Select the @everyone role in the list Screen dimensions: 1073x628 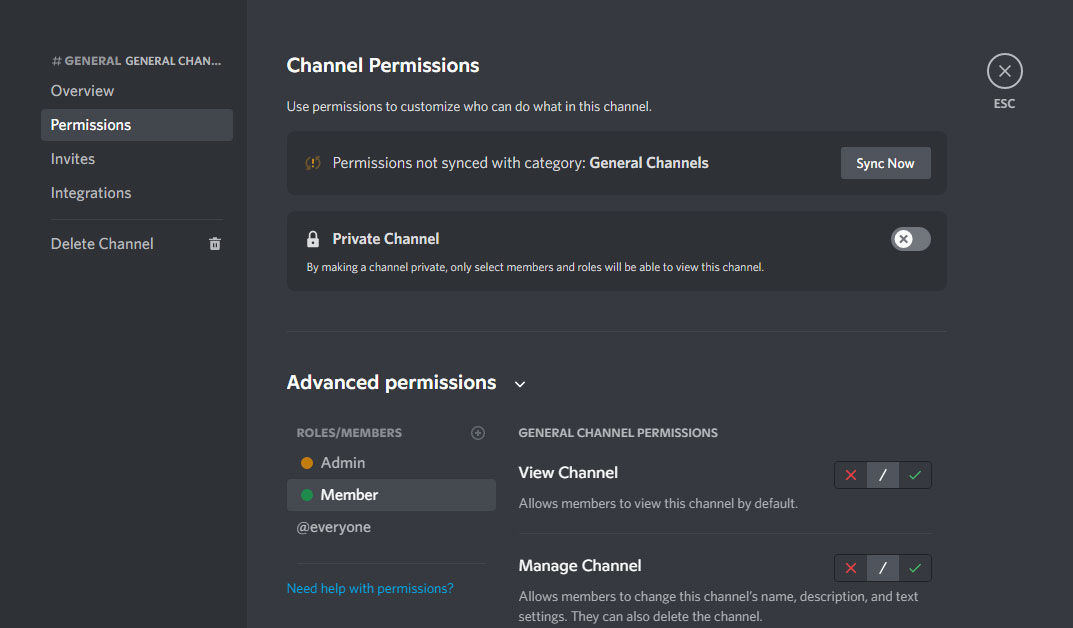(334, 526)
